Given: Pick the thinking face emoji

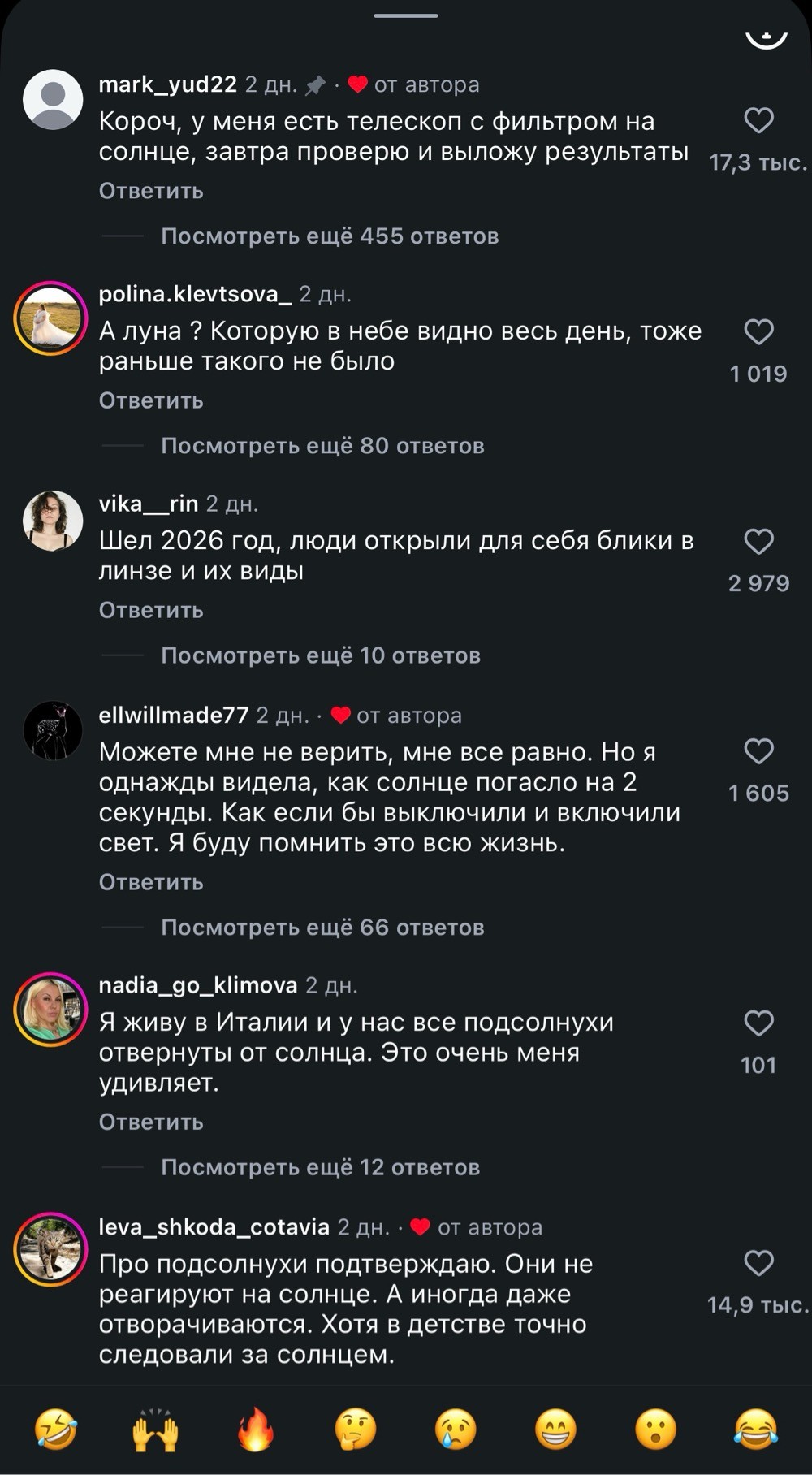Looking at the screenshot, I should (x=356, y=1429).
